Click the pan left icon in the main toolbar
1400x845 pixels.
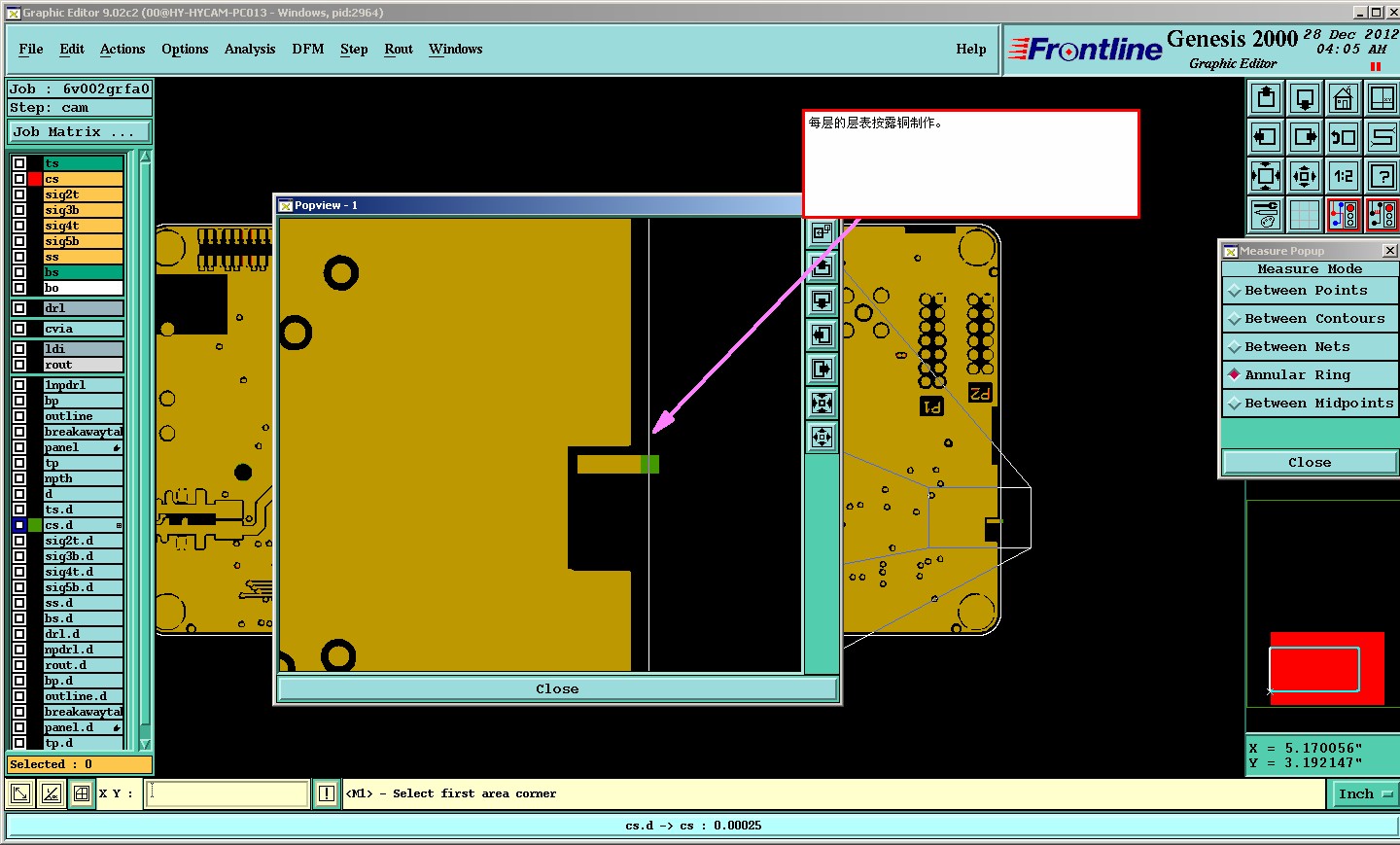click(x=1266, y=137)
